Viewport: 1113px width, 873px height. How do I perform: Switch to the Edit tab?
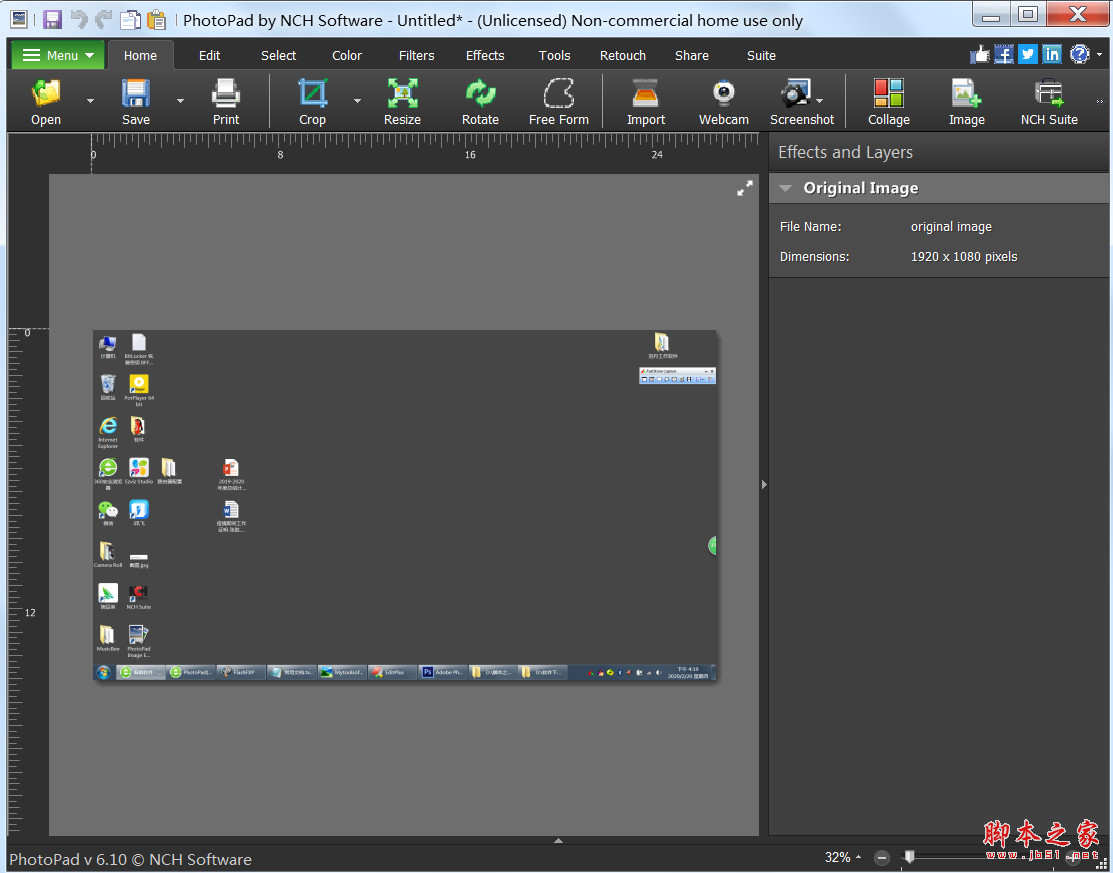pos(209,55)
